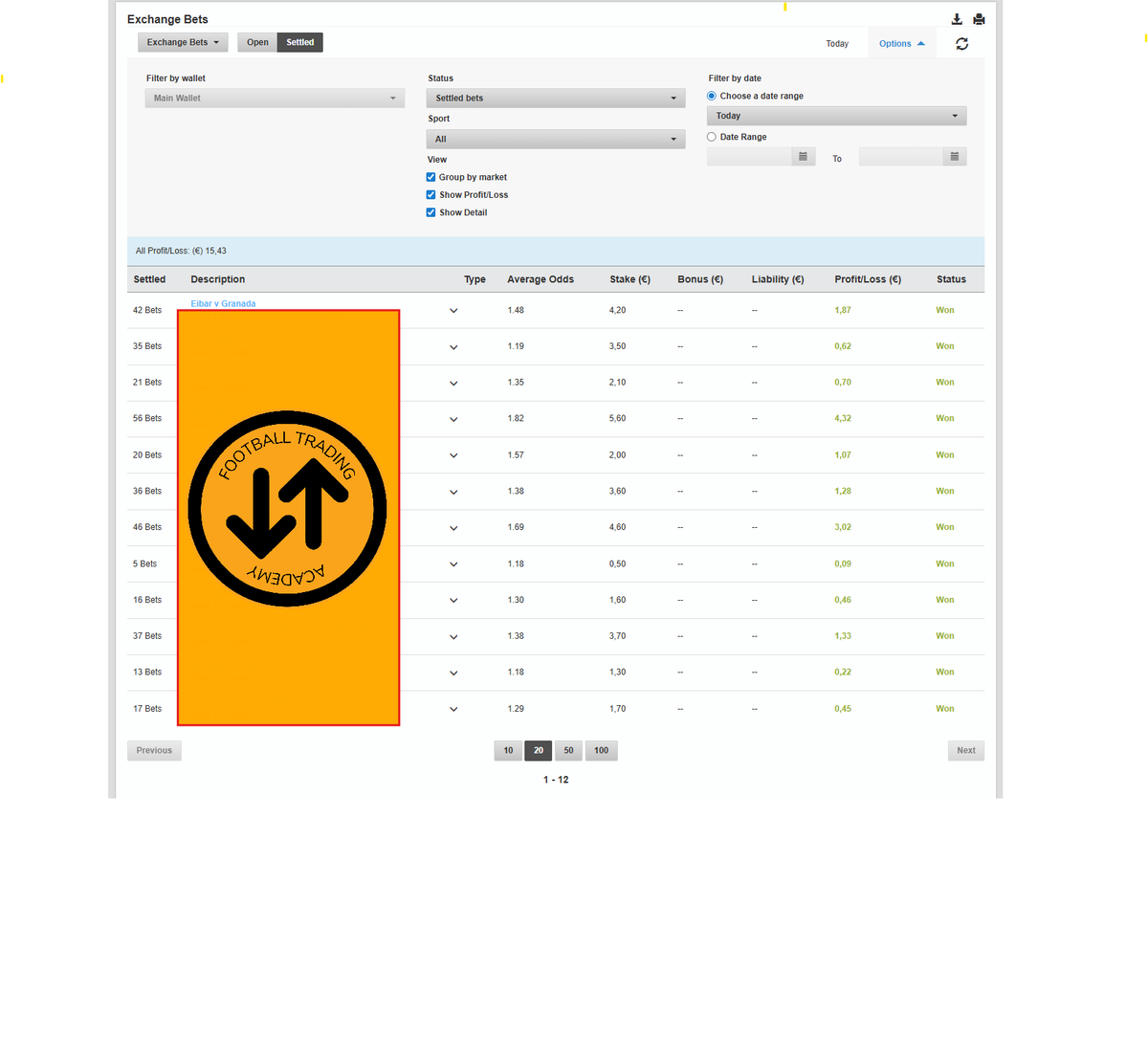Click the Average Odds column header
Image resolution: width=1148 pixels, height=1060 pixels.
pos(541,279)
